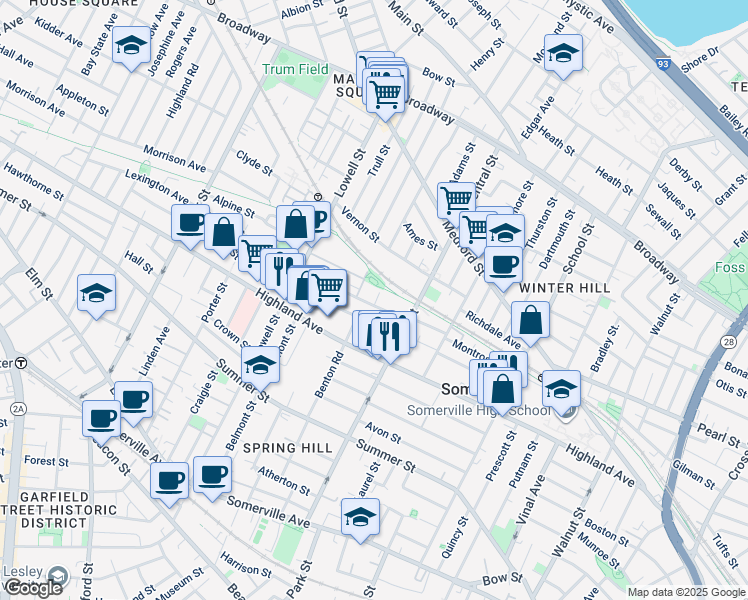Click the Somerville High School place label
Viewport: 748px width, 600px height.
[x=478, y=411]
